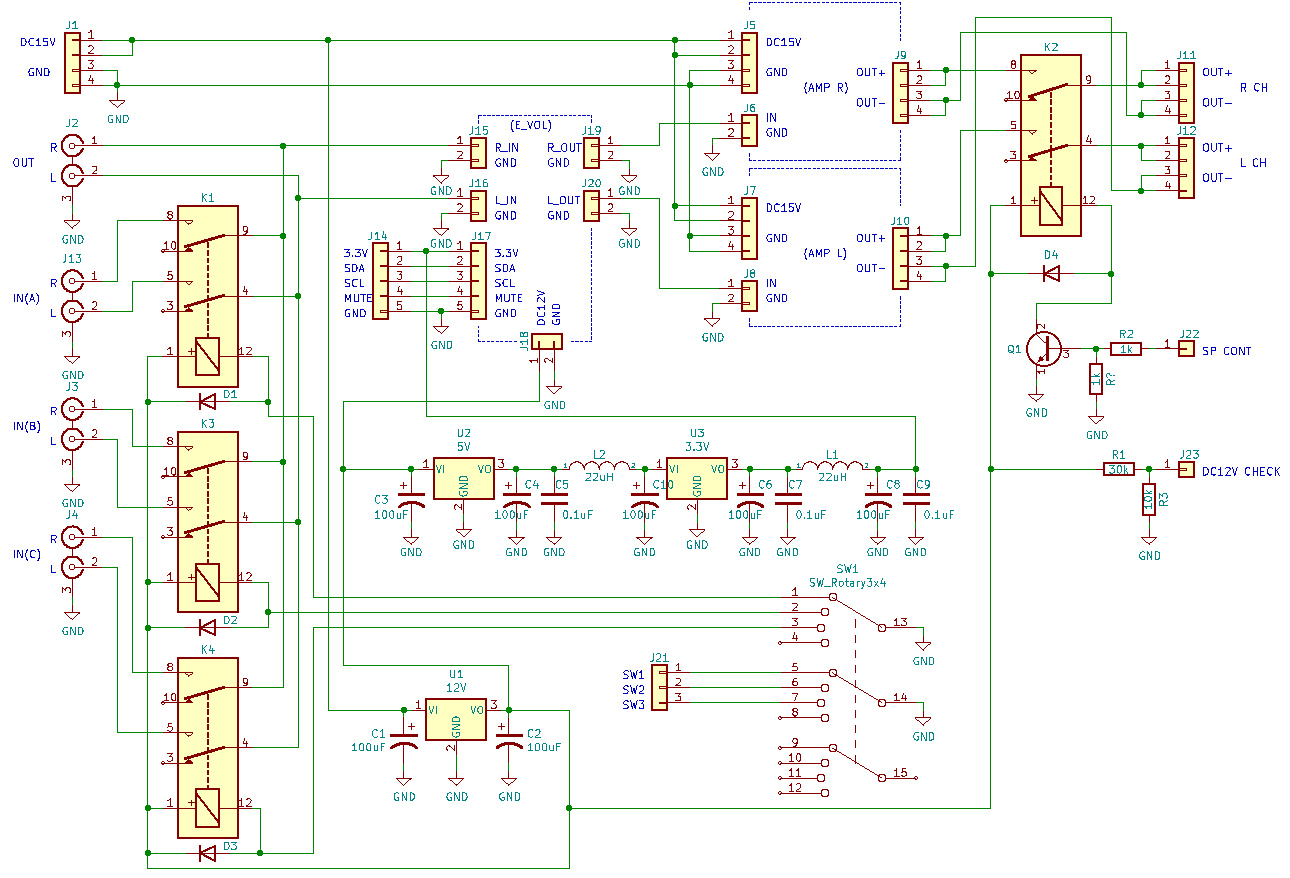Select diode D4 near relay K2
1290x878 pixels.
[1050, 273]
